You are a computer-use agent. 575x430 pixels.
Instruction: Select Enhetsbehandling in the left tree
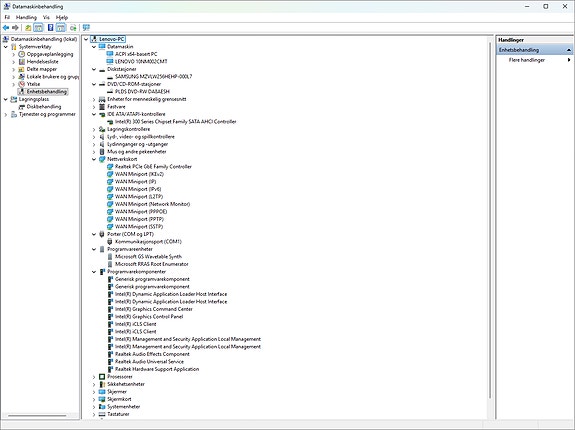(x=47, y=92)
